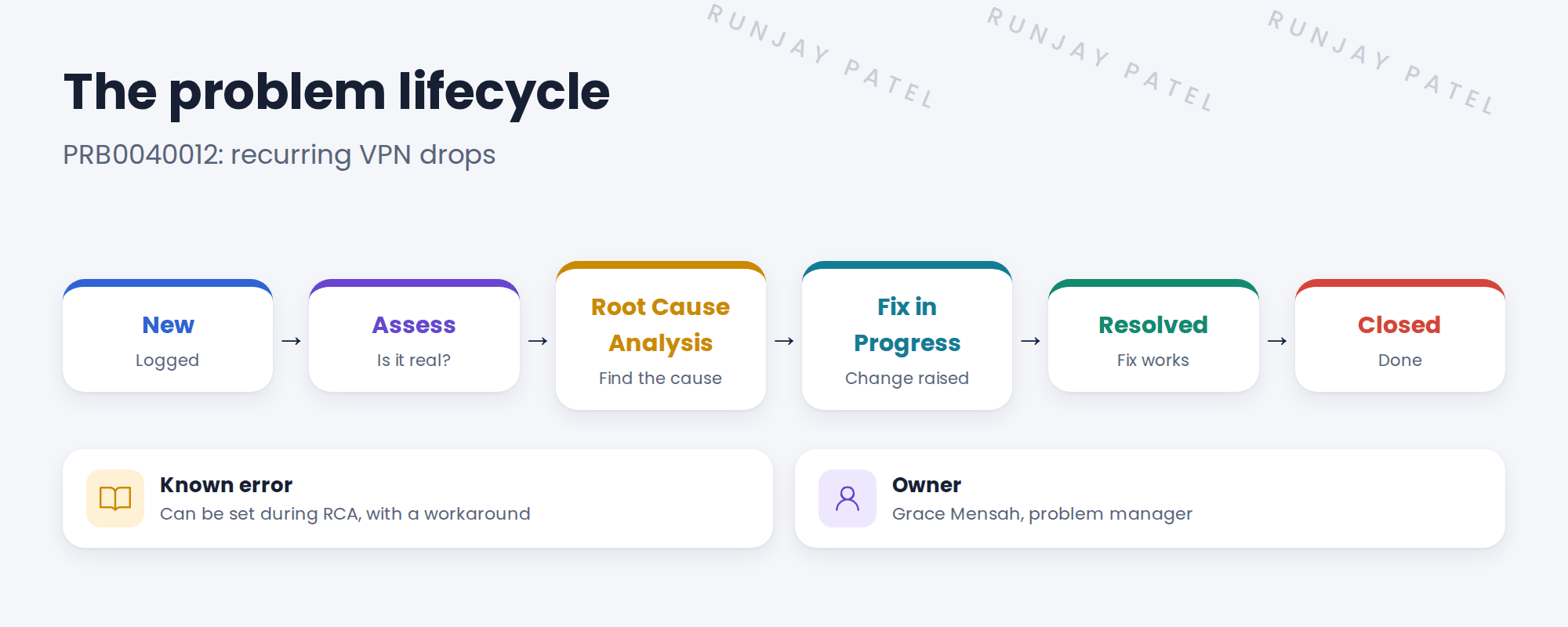This screenshot has height=627, width=1568.
Task: Click the "Is it real?" caption
Action: [414, 361]
